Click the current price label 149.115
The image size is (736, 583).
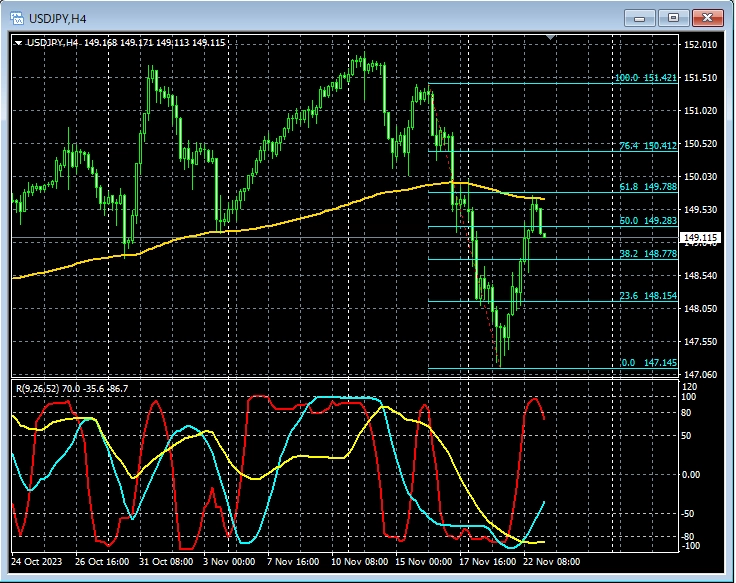click(x=698, y=238)
